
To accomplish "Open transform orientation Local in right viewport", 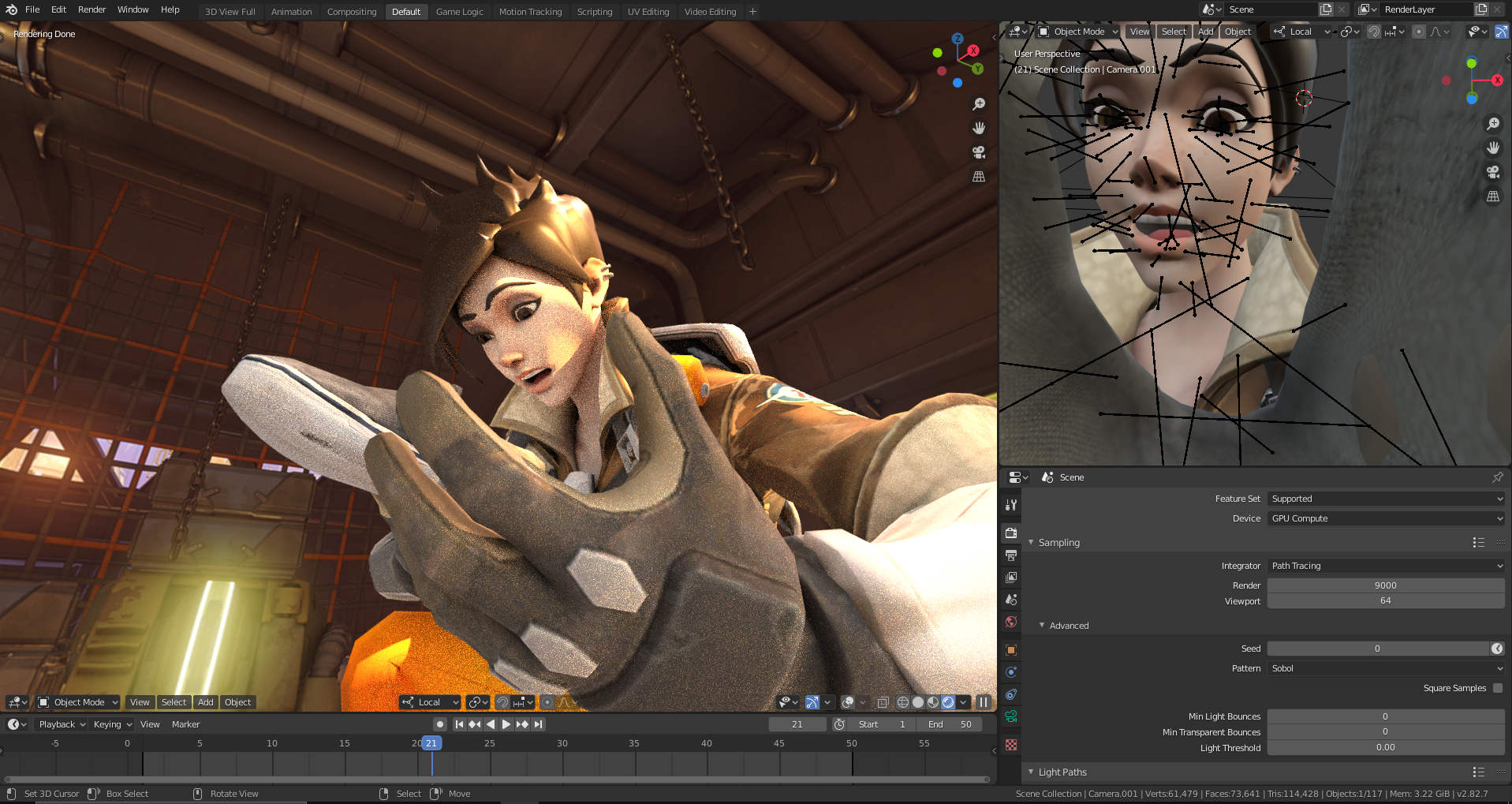I will point(1301,32).
